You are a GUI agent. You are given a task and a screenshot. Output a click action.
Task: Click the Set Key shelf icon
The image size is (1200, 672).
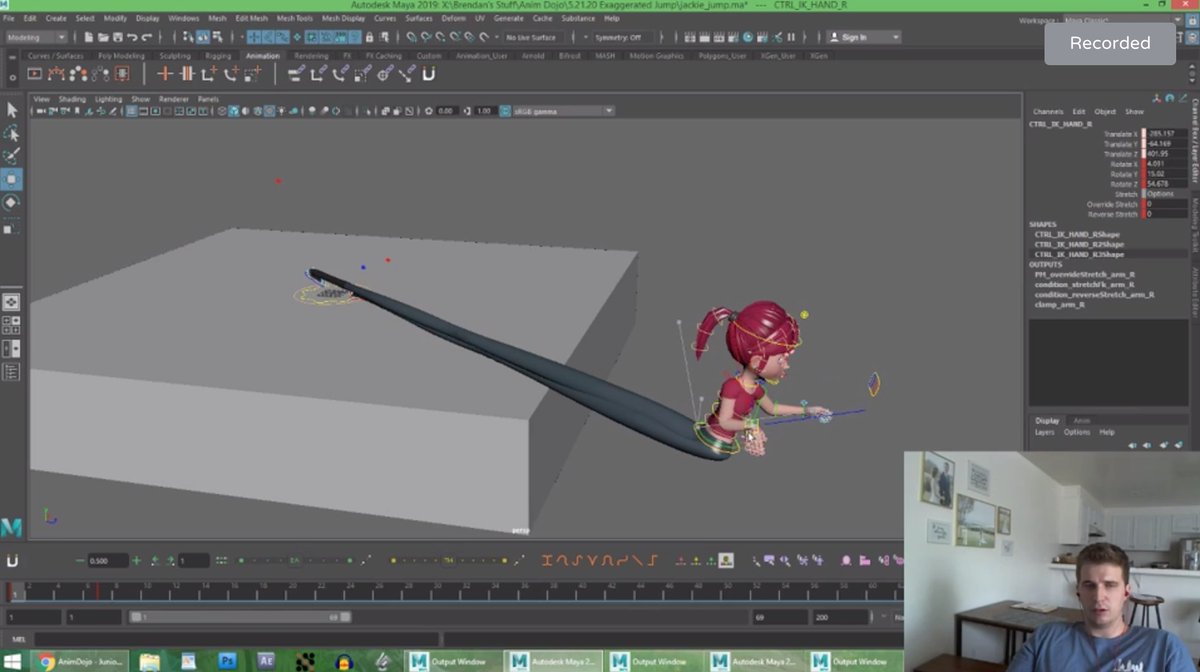(x=166, y=73)
